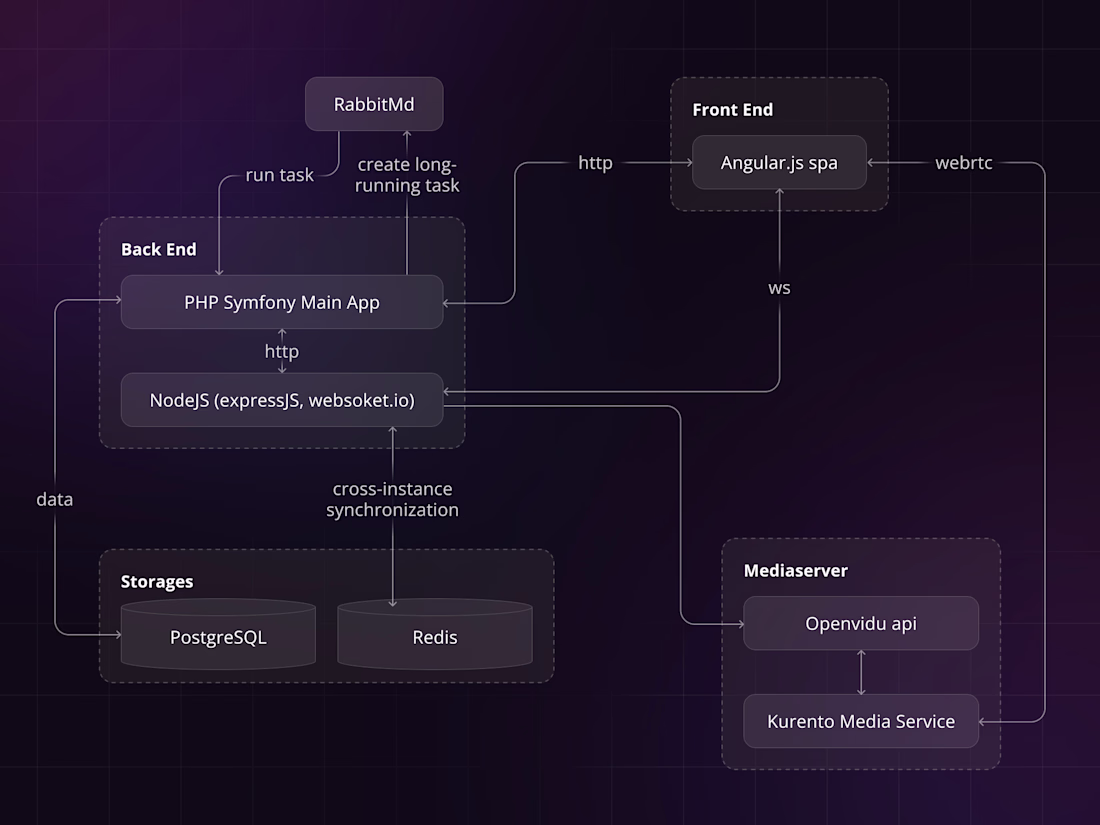Select the PostgreSQL storage cylinder
This screenshot has width=1100, height=825.
click(x=218, y=633)
